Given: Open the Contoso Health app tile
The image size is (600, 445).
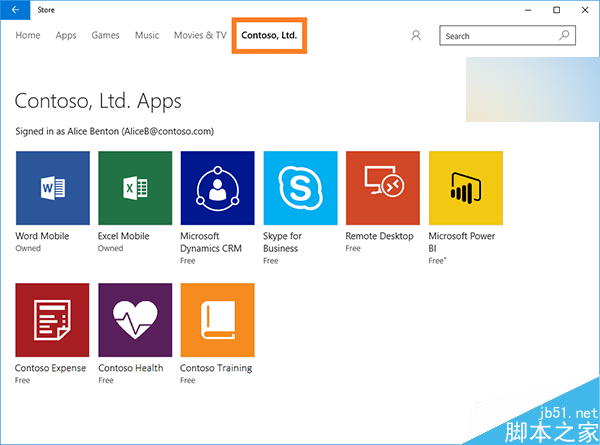Looking at the screenshot, I should 135,320.
